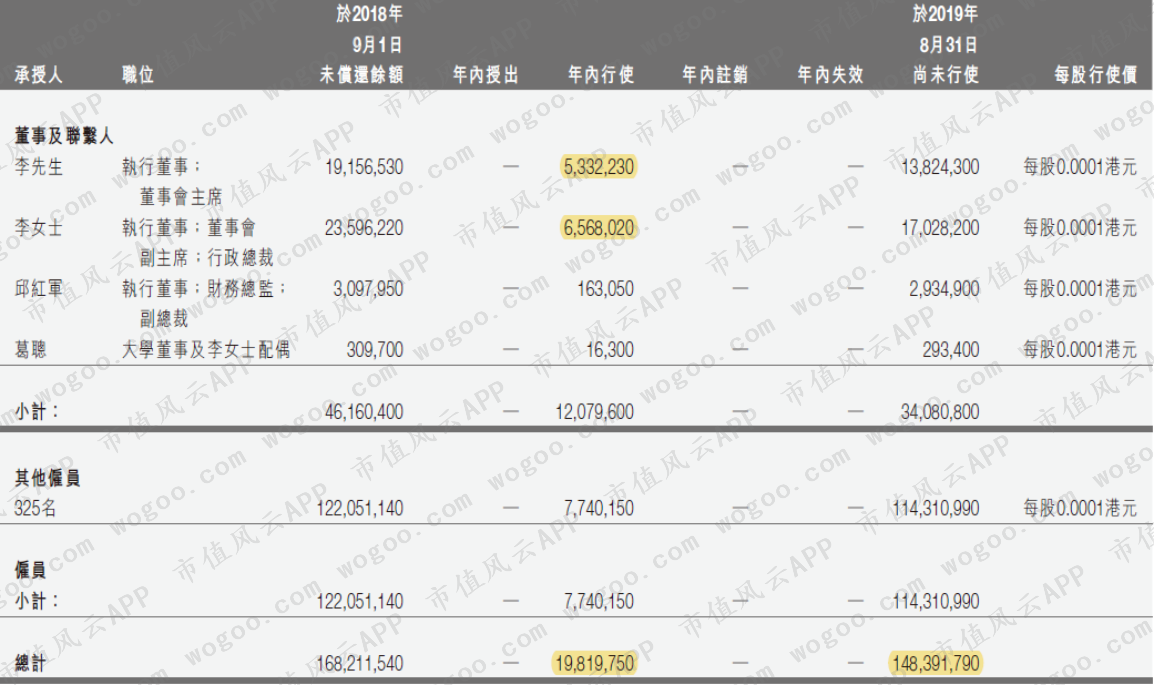Screen dimensions: 1154x685
Task: Select the 其他僱員 section heading
Action: (47, 478)
